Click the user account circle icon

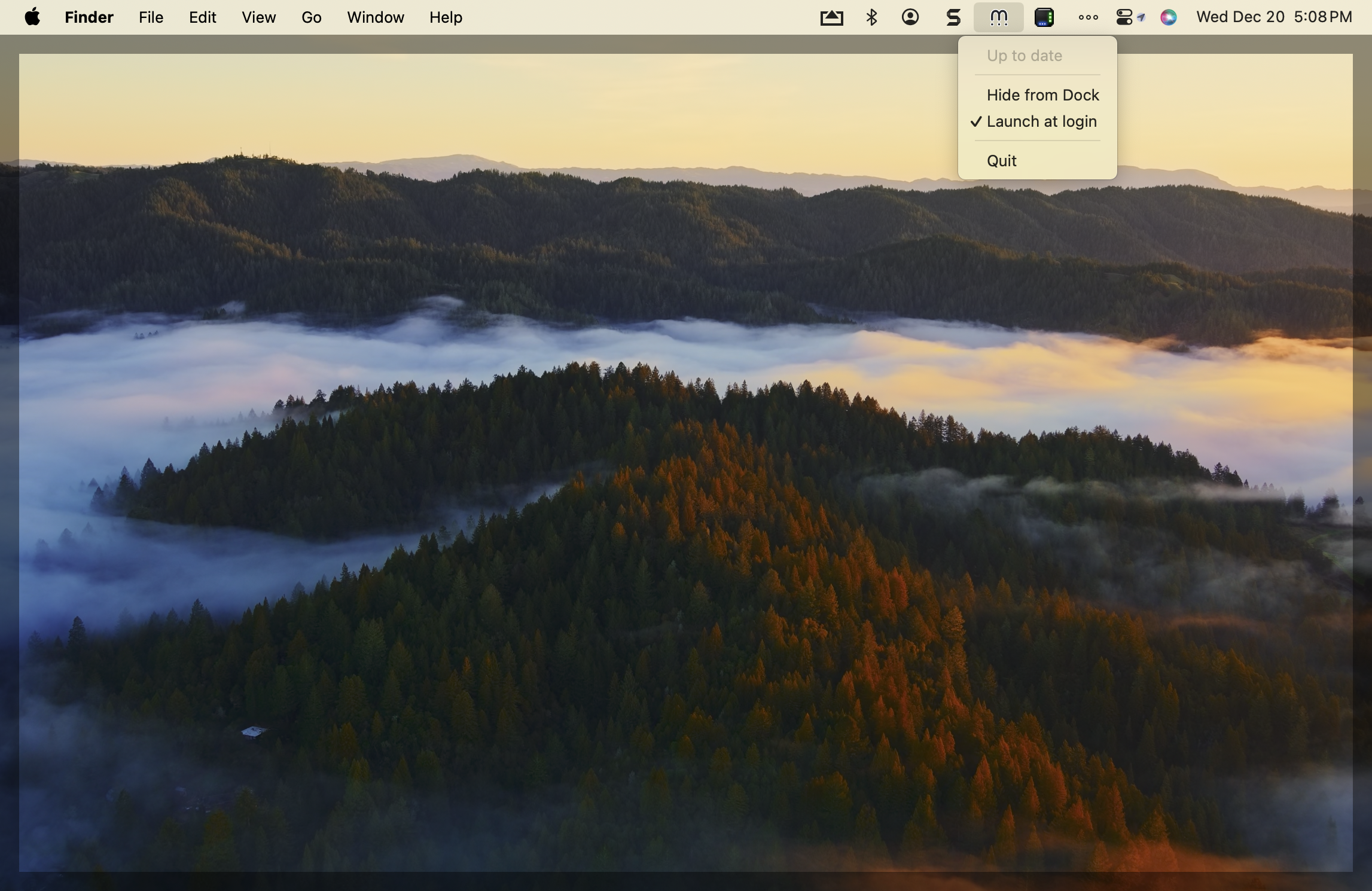[910, 17]
